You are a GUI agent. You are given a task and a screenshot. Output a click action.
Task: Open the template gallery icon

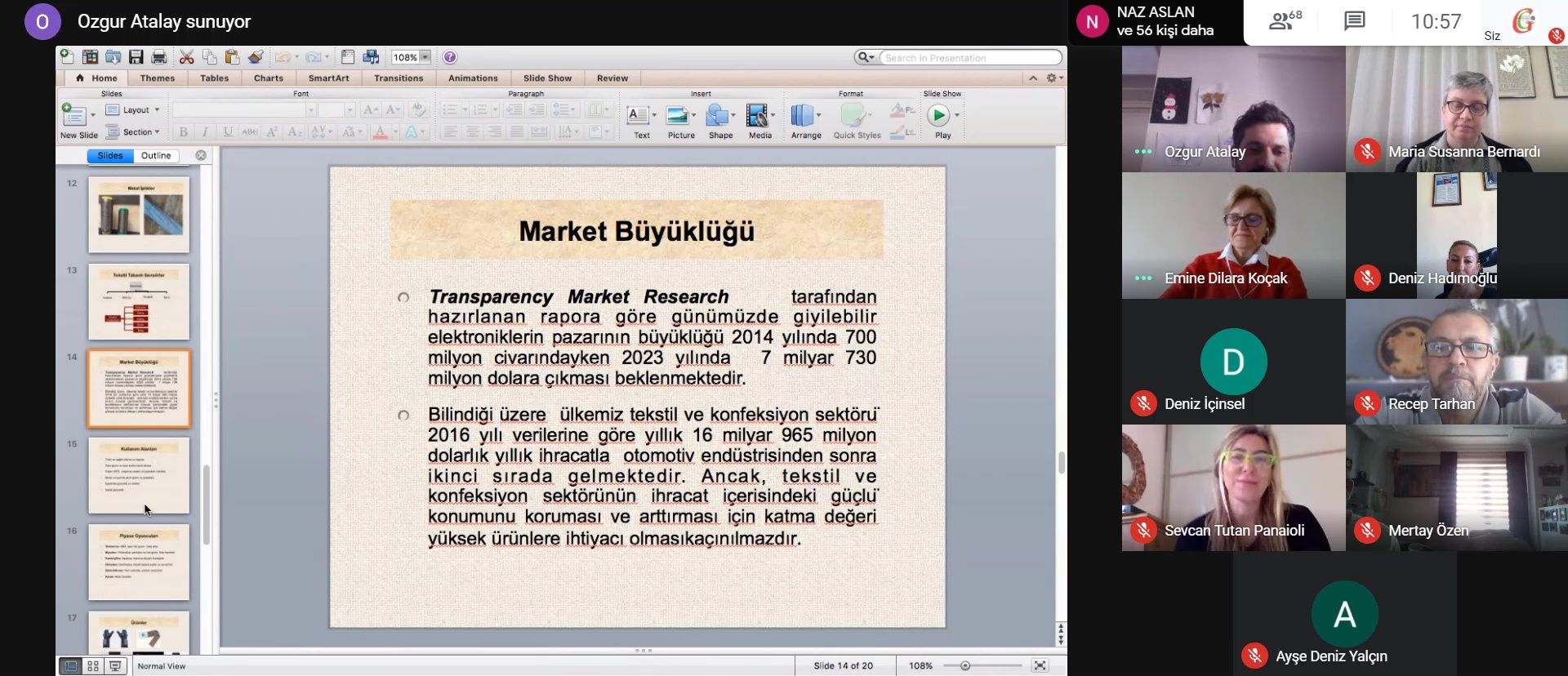pos(90,57)
